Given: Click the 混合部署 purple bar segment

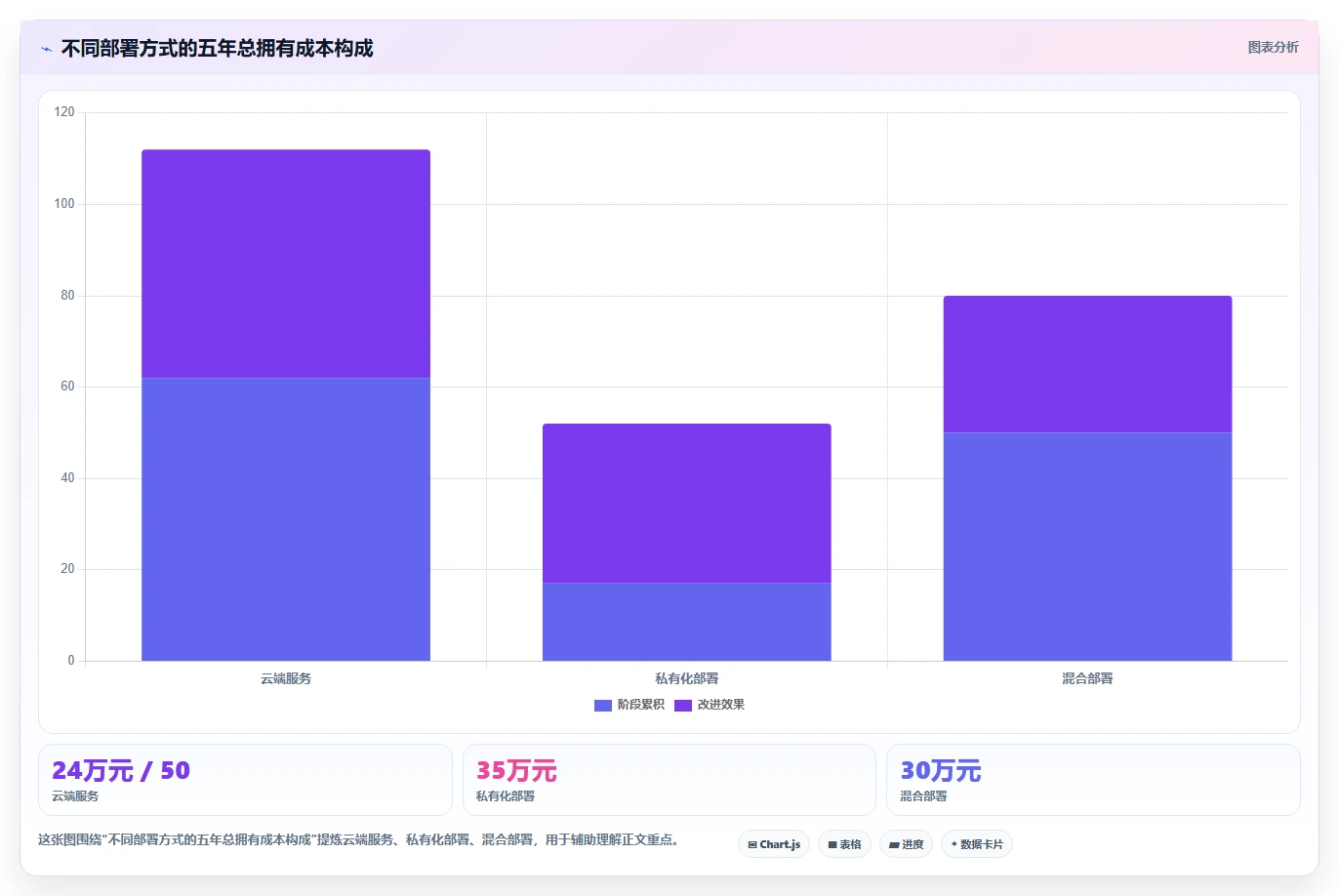Looking at the screenshot, I should [1087, 364].
